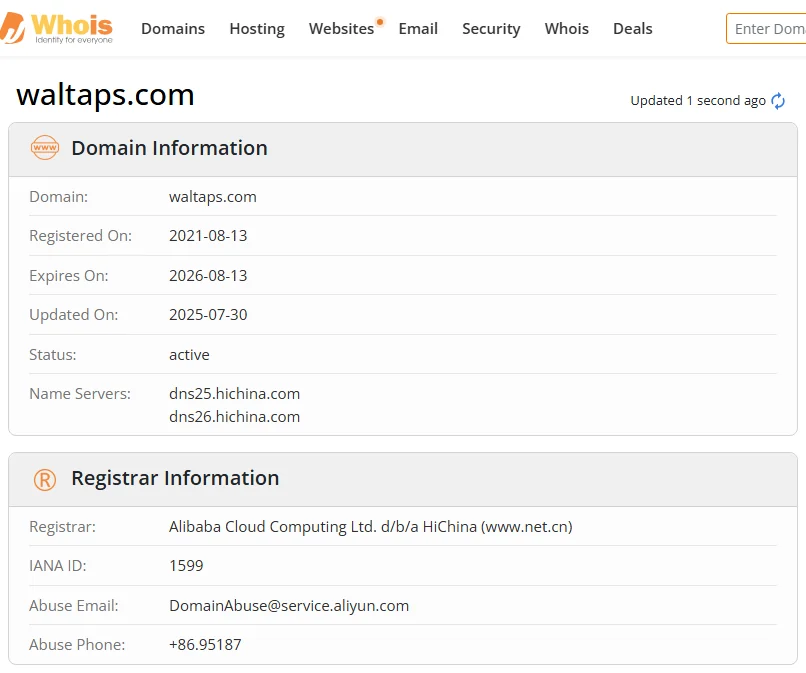Click the Domain label
The image size is (806, 673).
(59, 197)
